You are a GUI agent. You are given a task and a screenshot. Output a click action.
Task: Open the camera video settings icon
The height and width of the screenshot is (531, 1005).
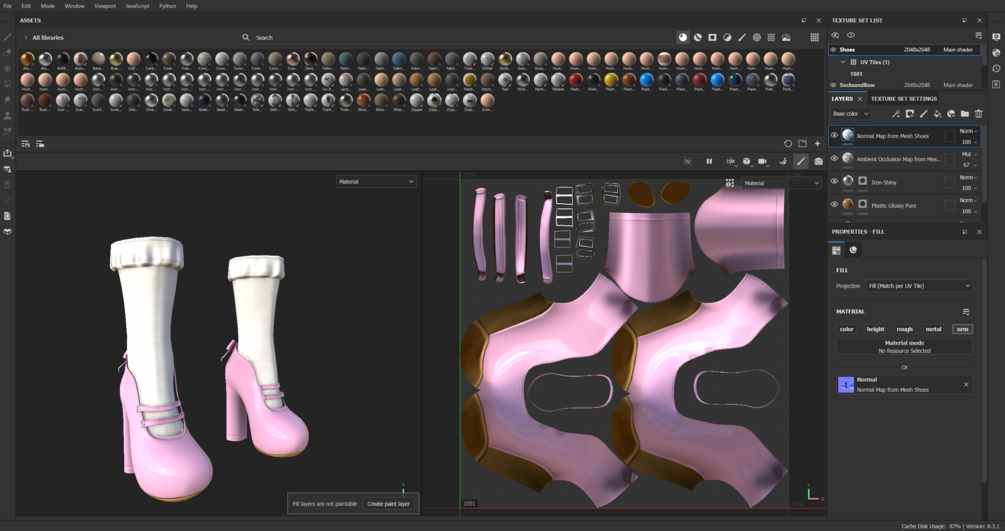pyautogui.click(x=763, y=162)
